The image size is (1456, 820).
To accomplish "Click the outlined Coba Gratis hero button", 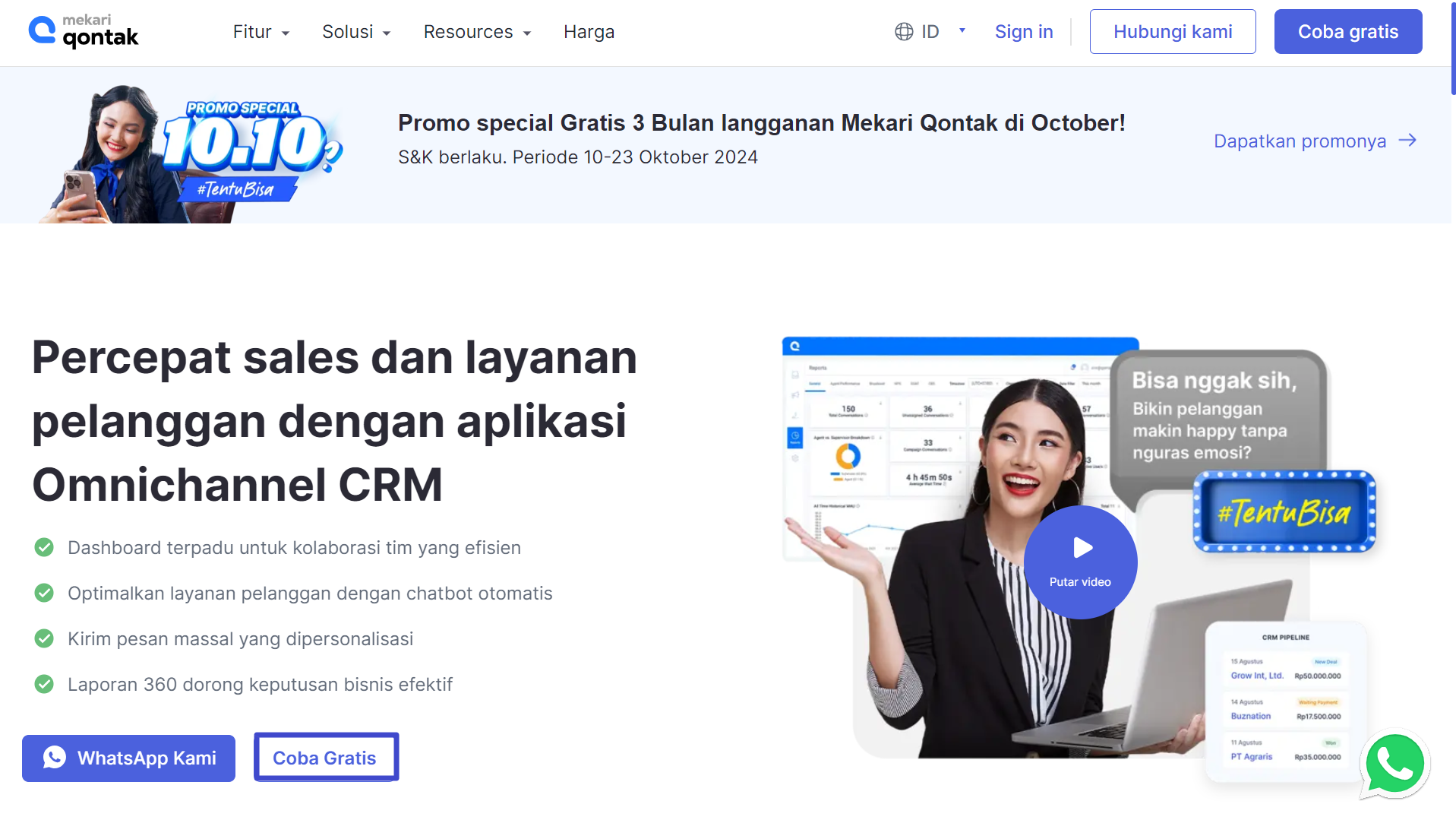I will [325, 758].
